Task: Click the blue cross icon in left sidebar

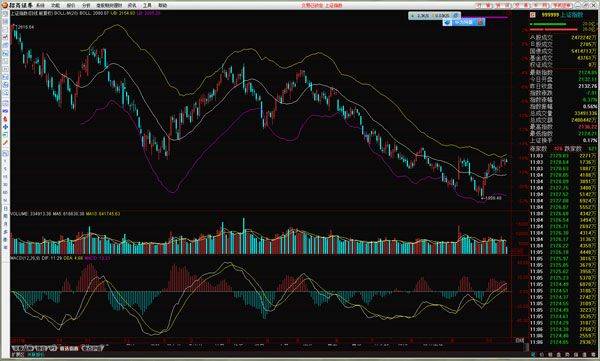Action: [5, 127]
